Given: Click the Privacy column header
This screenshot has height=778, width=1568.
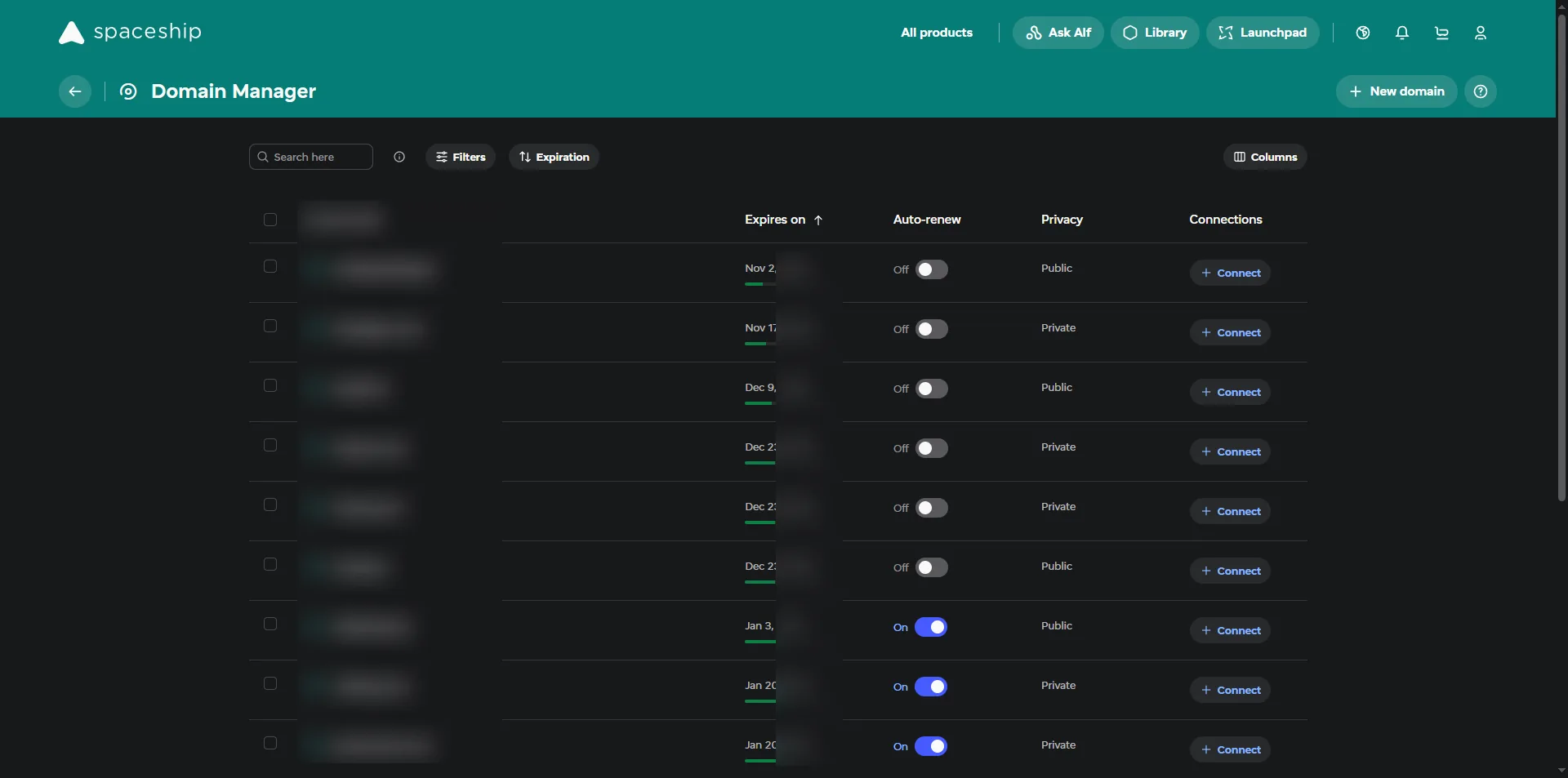Looking at the screenshot, I should pos(1062,220).
